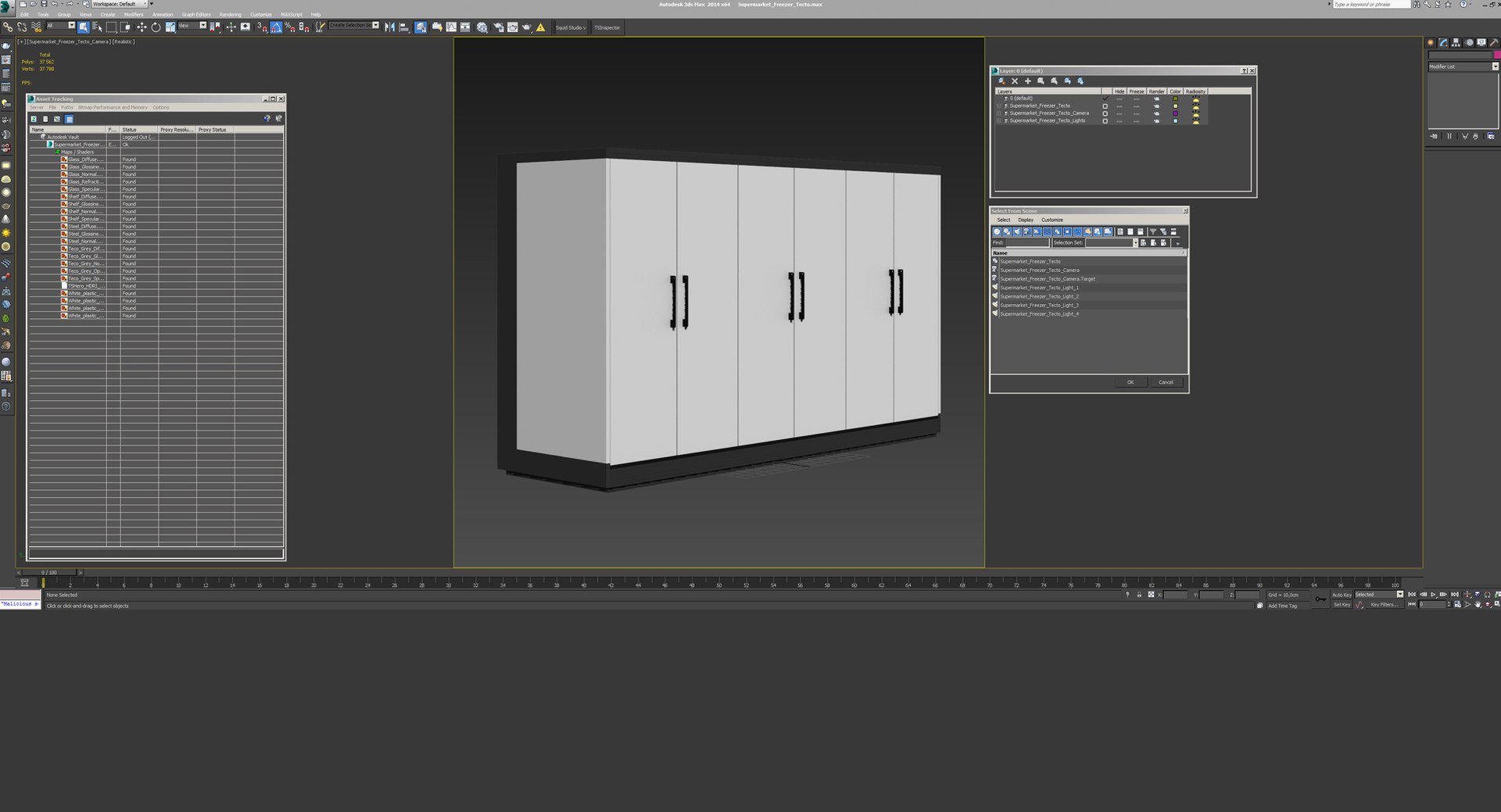Toggle current-layer checkbox for Supermarket_Freezer_Tecto
Viewport: 1501px width, 812px height.
[1105, 106]
